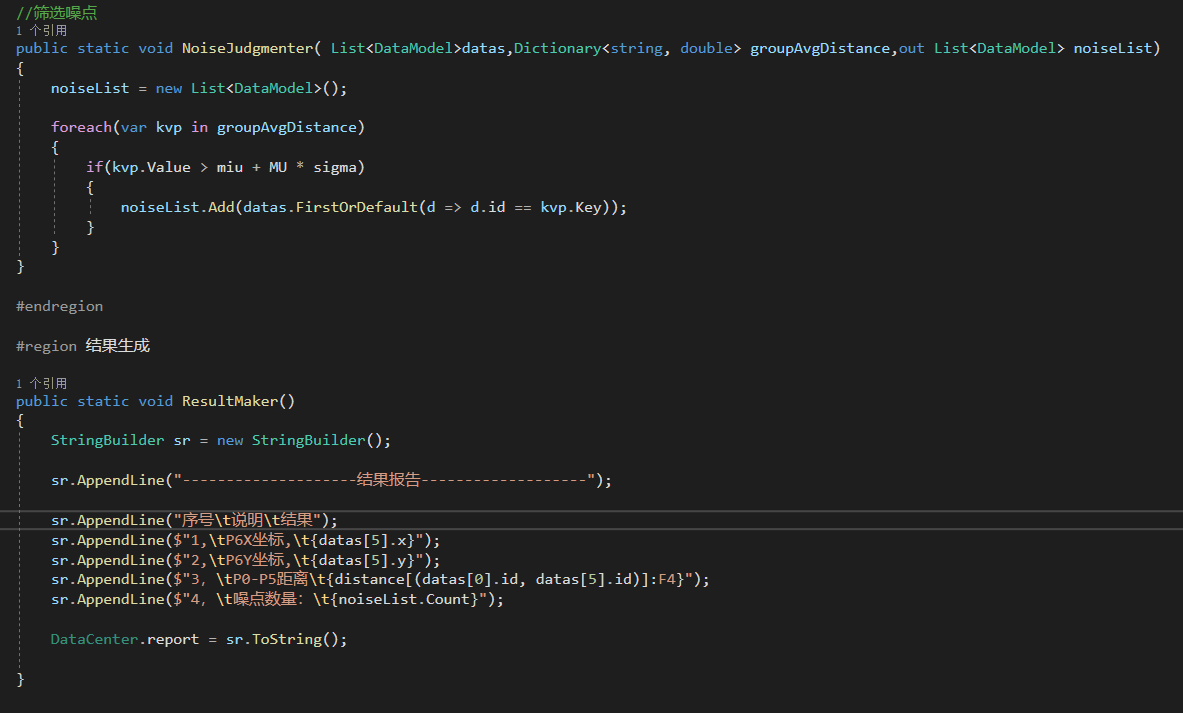Screen dimensions: 1183x713
Task: Click the NoiseJudgmenter method name
Action: (x=247, y=48)
